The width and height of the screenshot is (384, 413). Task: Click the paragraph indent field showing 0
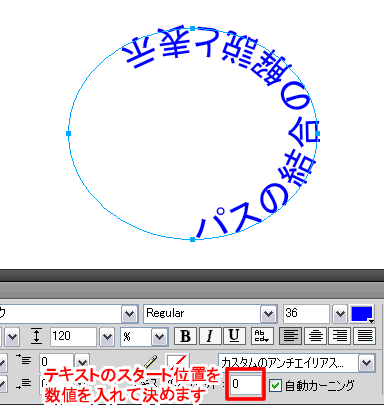(x=57, y=361)
